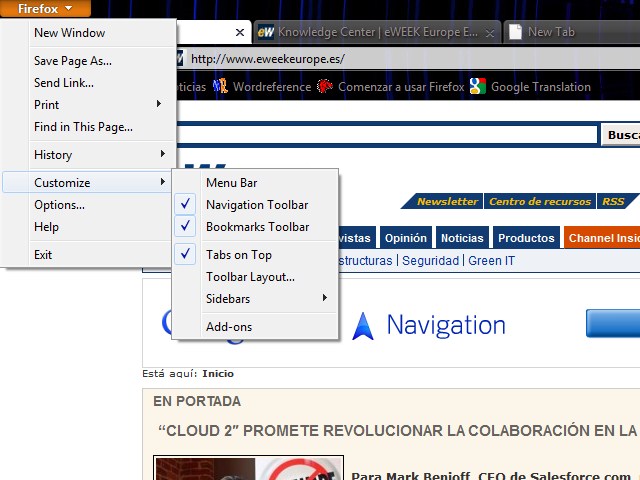Image resolution: width=640 pixels, height=480 pixels.
Task: Select Send Link... menu entry
Action: point(64,83)
